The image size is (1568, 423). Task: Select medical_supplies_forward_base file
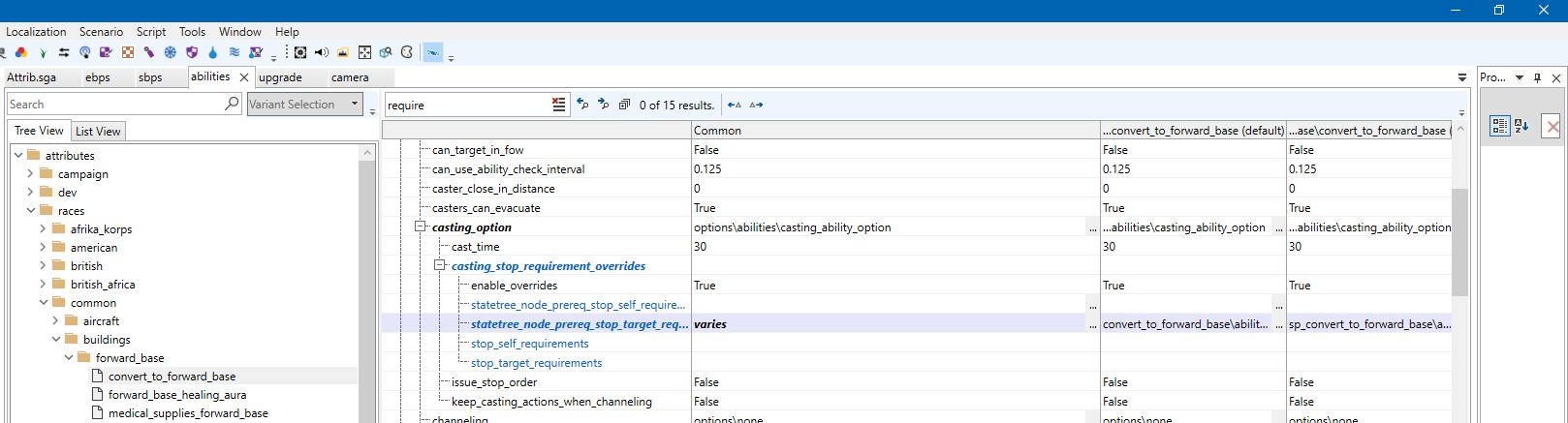coord(188,413)
